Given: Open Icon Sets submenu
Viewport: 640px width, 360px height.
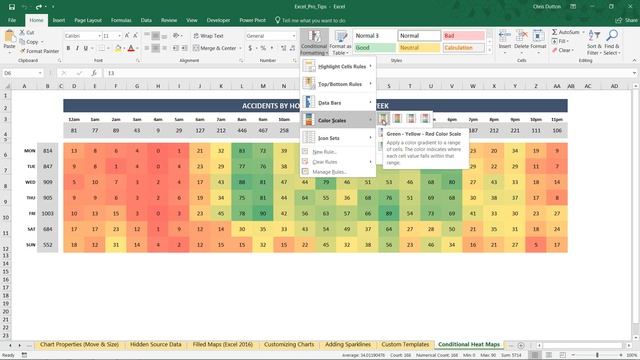Looking at the screenshot, I should (338, 138).
